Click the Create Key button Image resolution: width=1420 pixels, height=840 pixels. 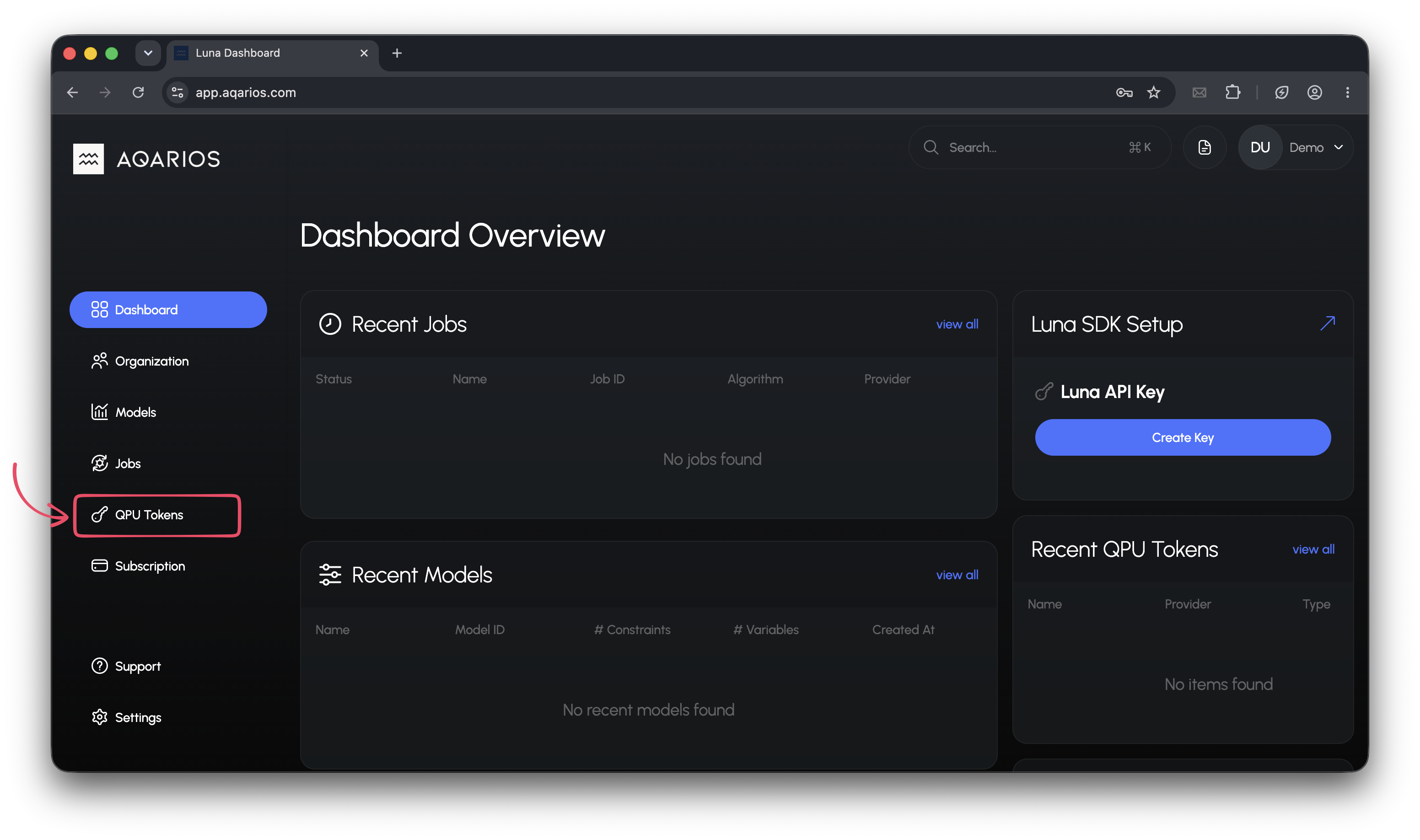point(1182,437)
